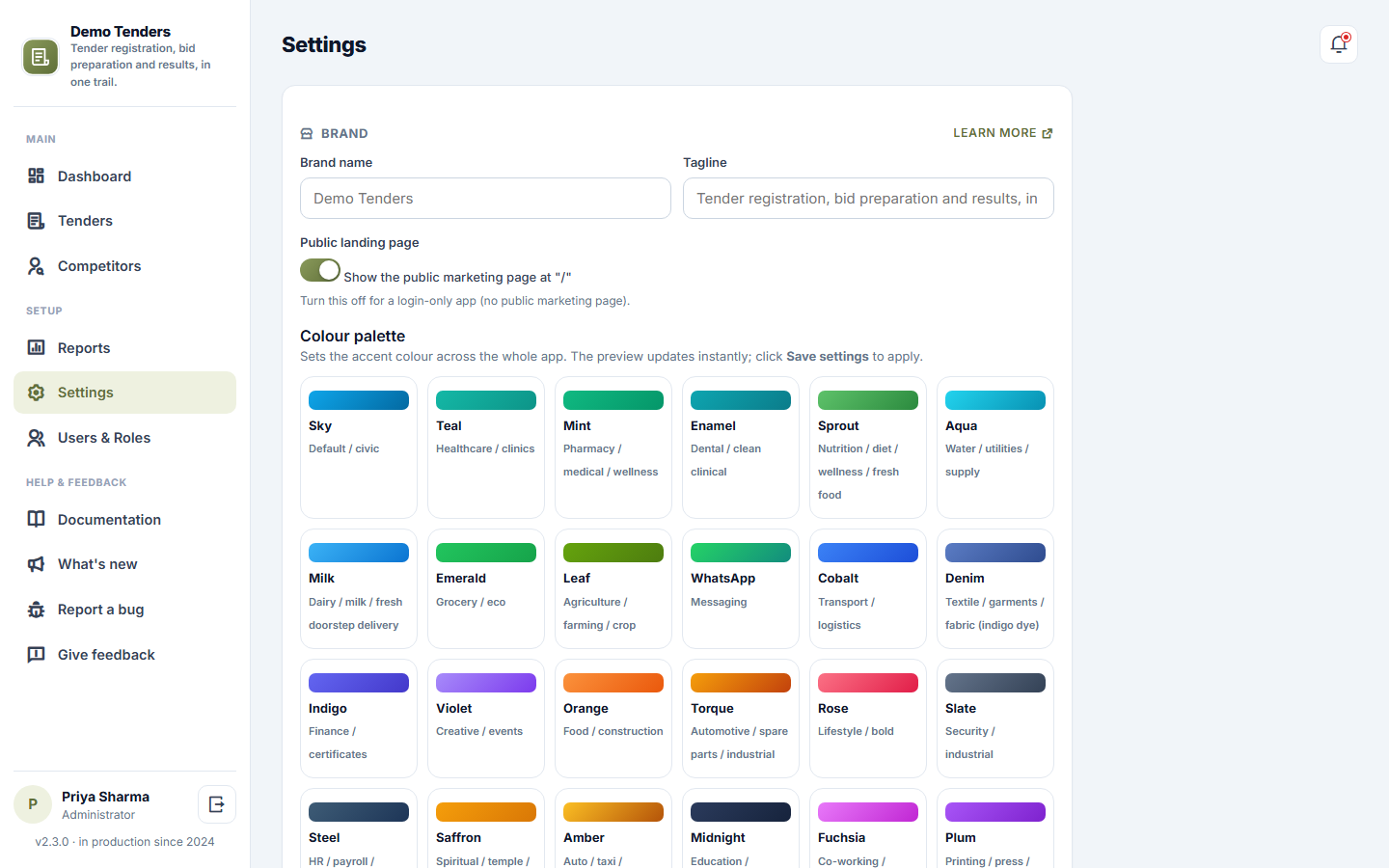The height and width of the screenshot is (868, 1389).
Task: Select the Steel colour palette
Action: click(x=359, y=828)
